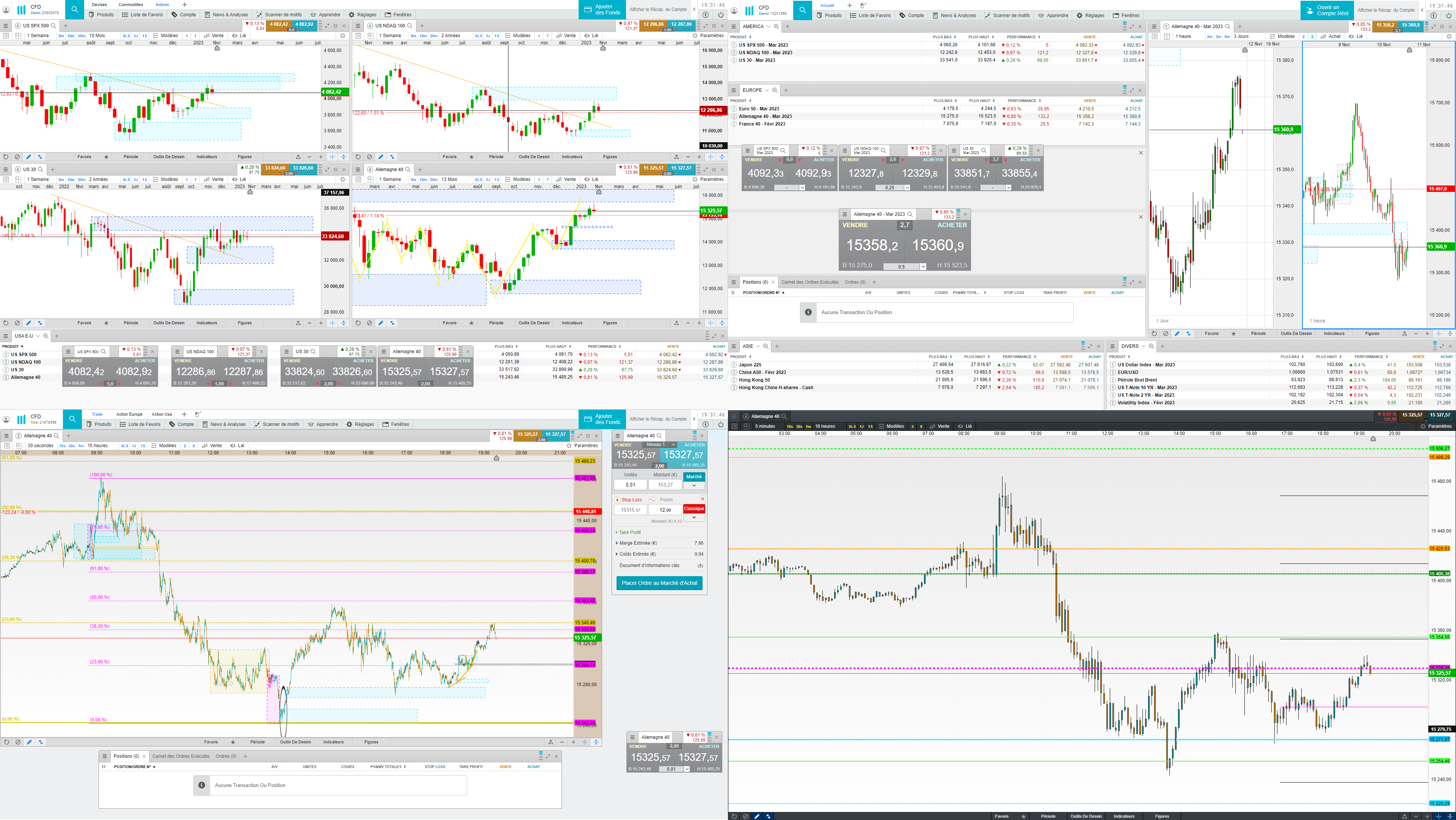Click the Unités input field showing 0,01

click(x=630, y=485)
